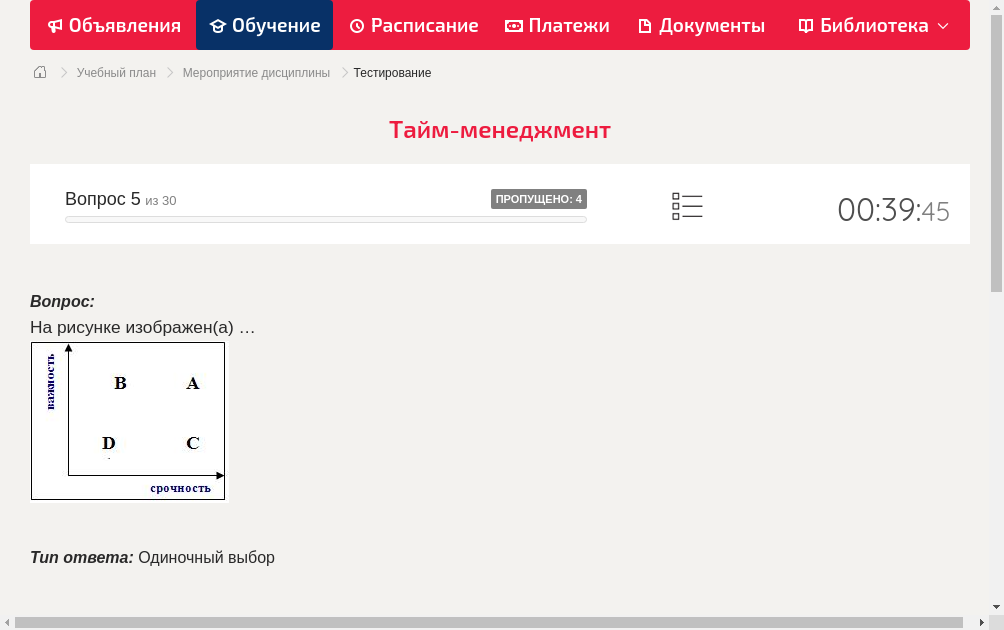
Task: Select the graduation cap icon on Обучение
Action: (x=218, y=25)
